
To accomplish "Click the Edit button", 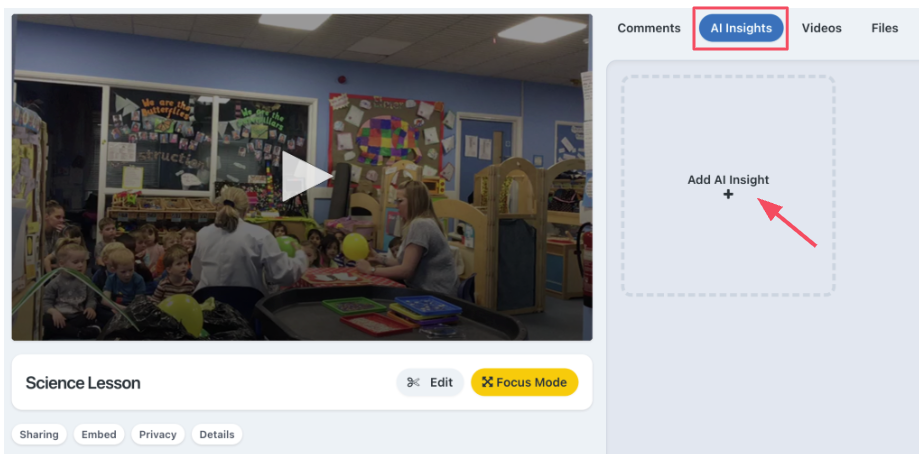I will (x=430, y=383).
